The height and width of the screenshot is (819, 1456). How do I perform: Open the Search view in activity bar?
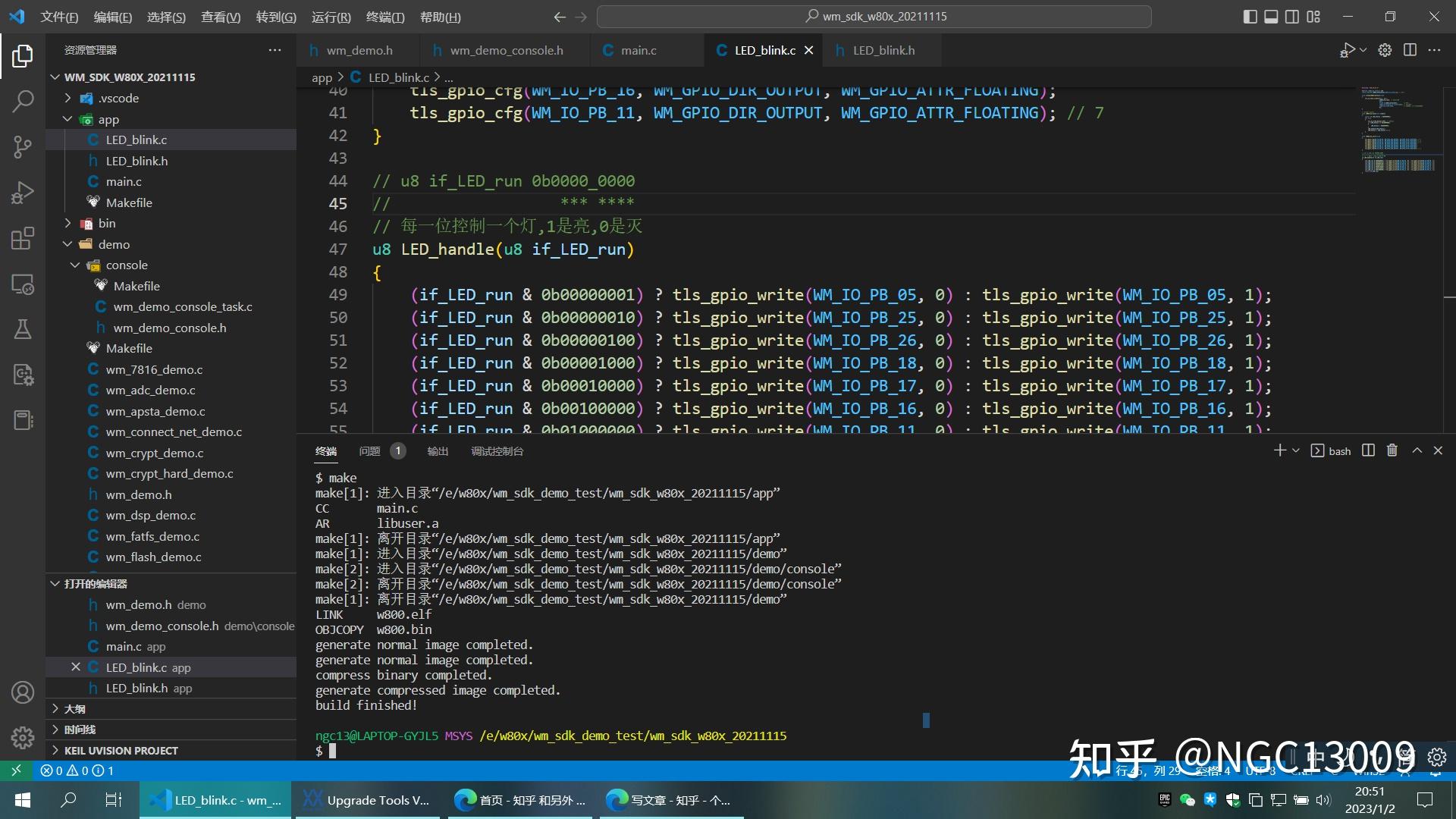coord(23,101)
